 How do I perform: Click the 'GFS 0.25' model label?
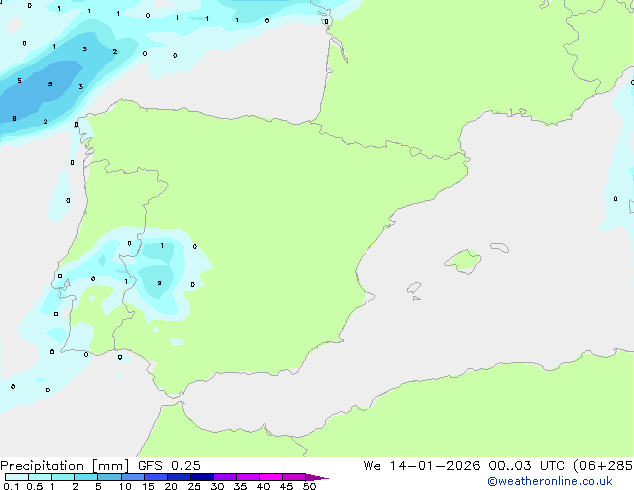(169, 465)
